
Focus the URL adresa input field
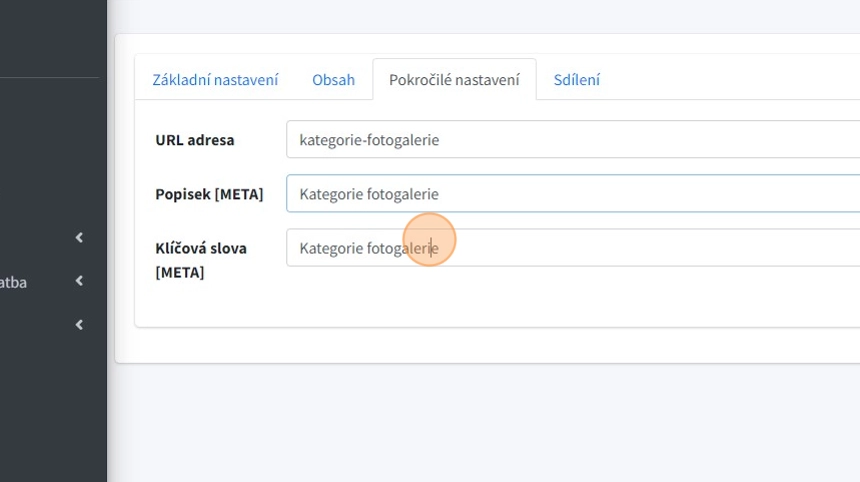tap(600, 140)
